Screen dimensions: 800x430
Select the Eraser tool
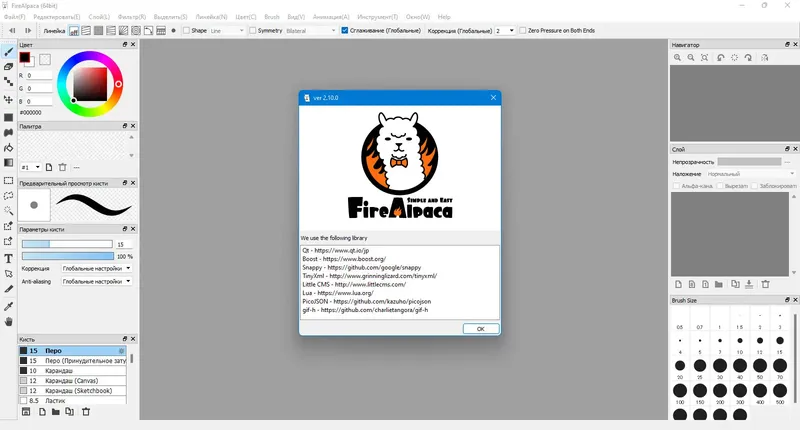[x=8, y=67]
